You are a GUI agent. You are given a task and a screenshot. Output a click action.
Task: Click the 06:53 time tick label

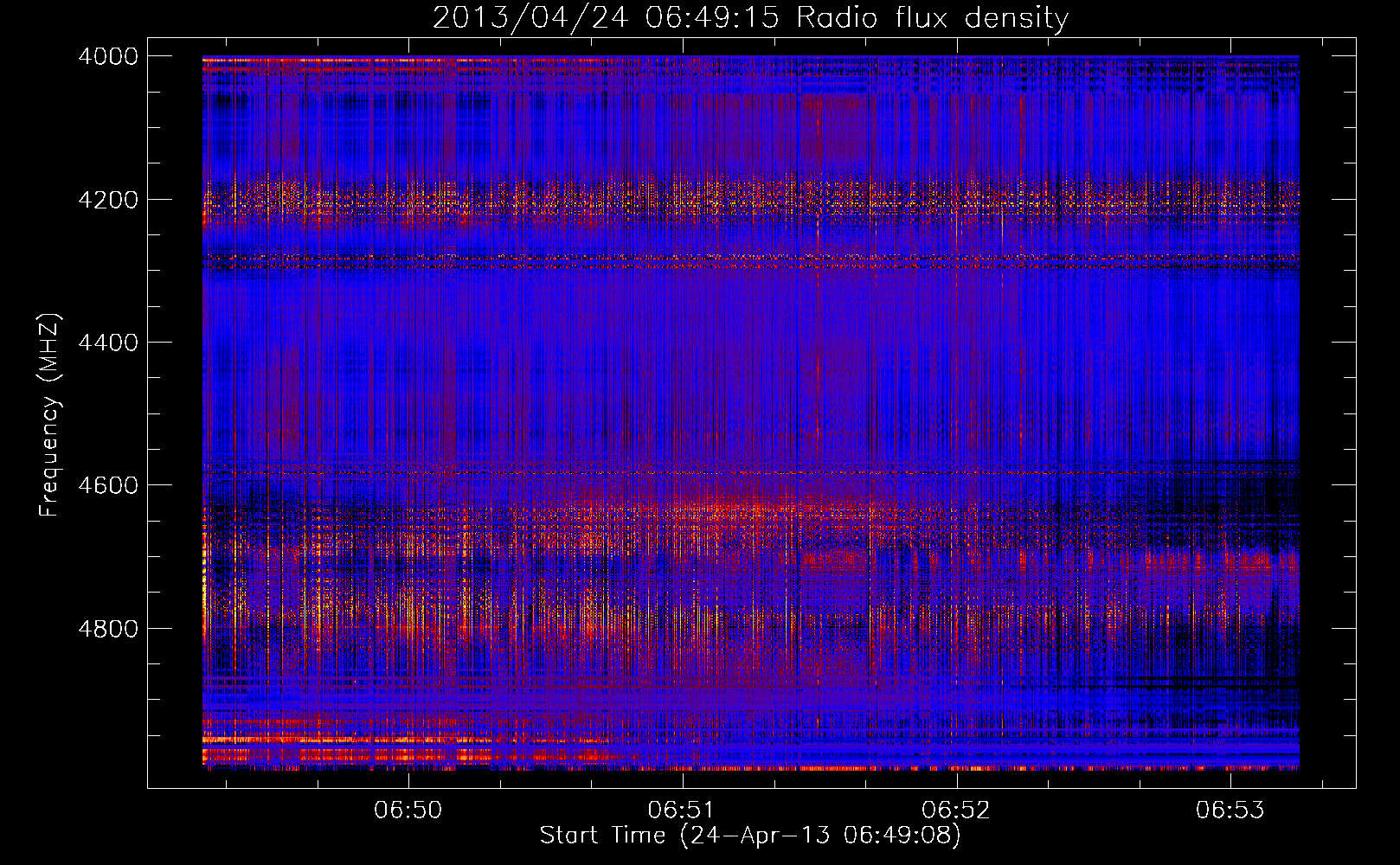(x=1230, y=810)
